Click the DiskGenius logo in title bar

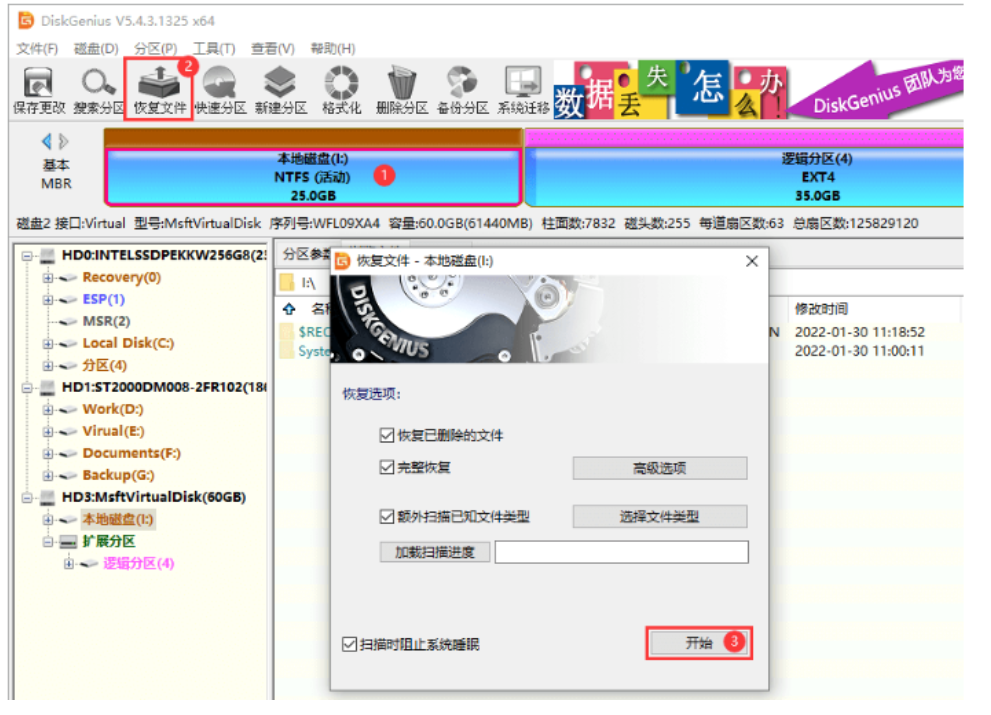coord(26,20)
